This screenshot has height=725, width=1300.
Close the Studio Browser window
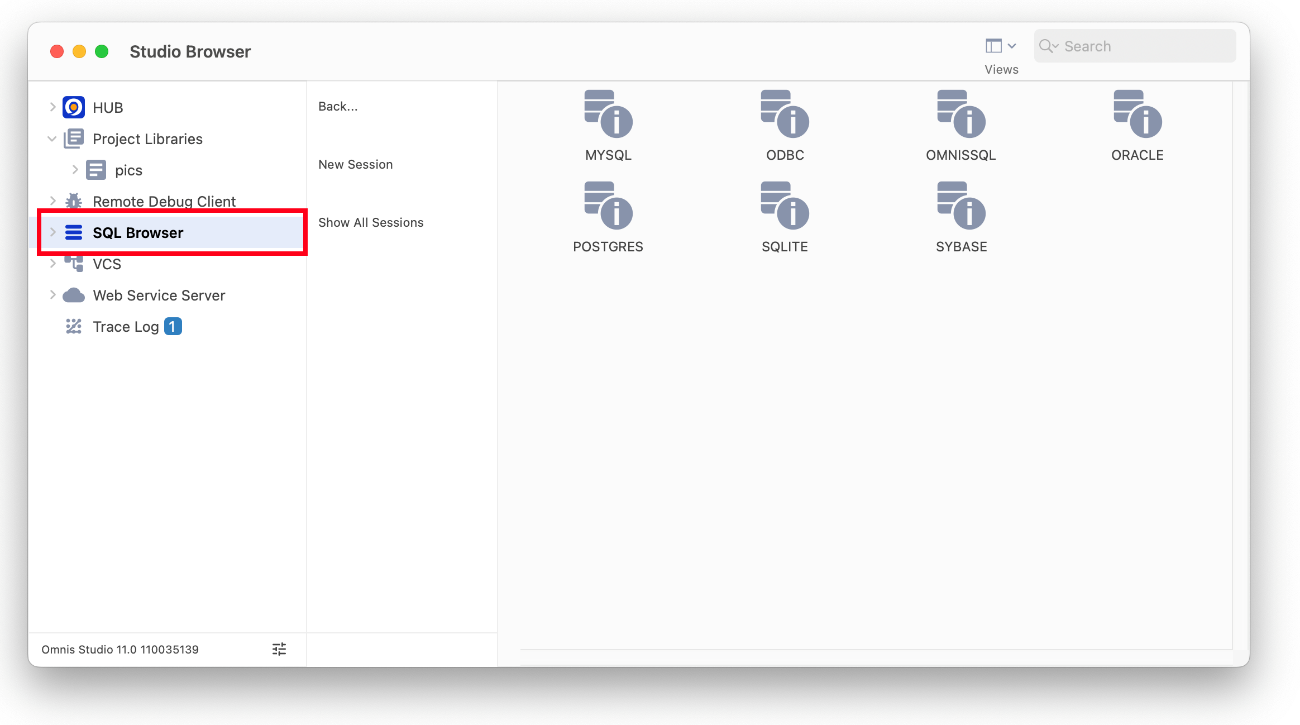(x=57, y=51)
